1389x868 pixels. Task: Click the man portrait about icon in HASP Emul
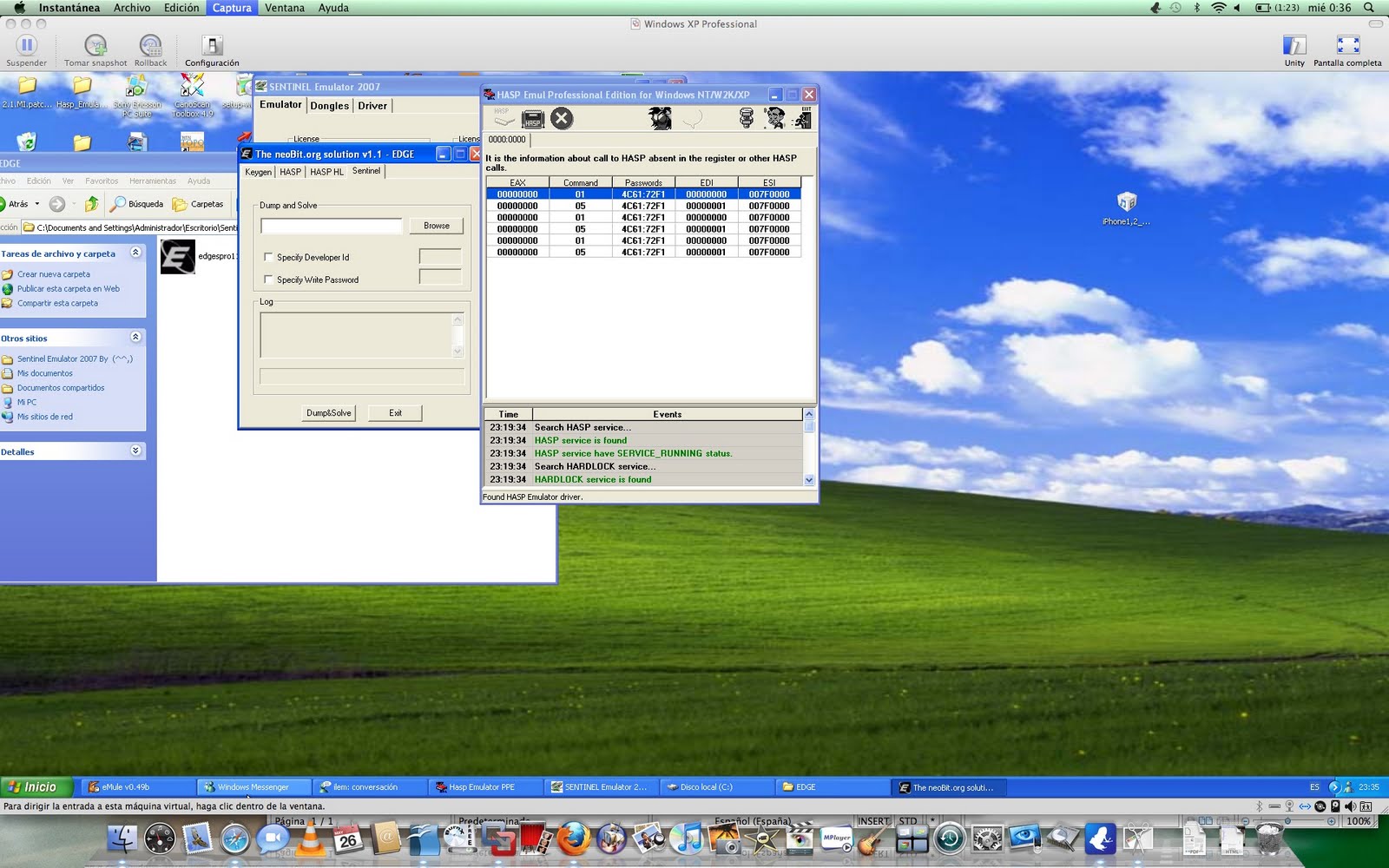click(x=774, y=118)
